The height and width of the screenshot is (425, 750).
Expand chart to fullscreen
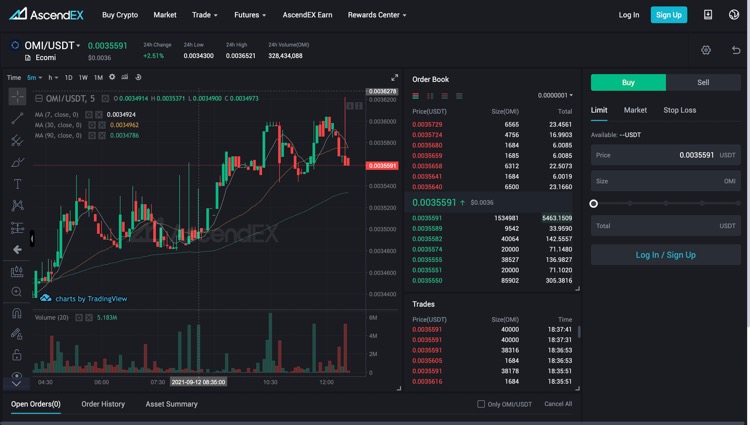pyautogui.click(x=394, y=77)
